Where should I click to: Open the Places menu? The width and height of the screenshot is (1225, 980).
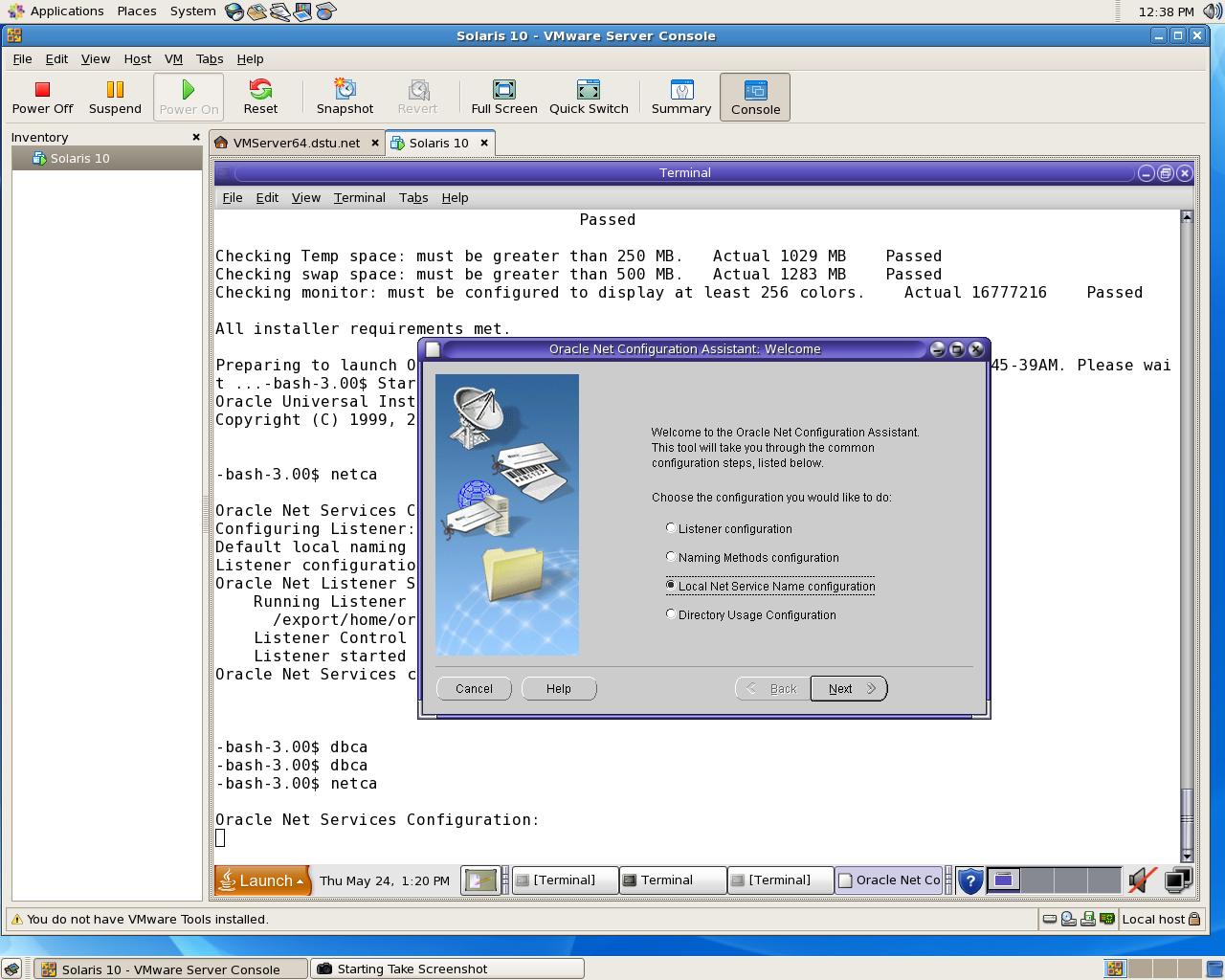pos(137,11)
